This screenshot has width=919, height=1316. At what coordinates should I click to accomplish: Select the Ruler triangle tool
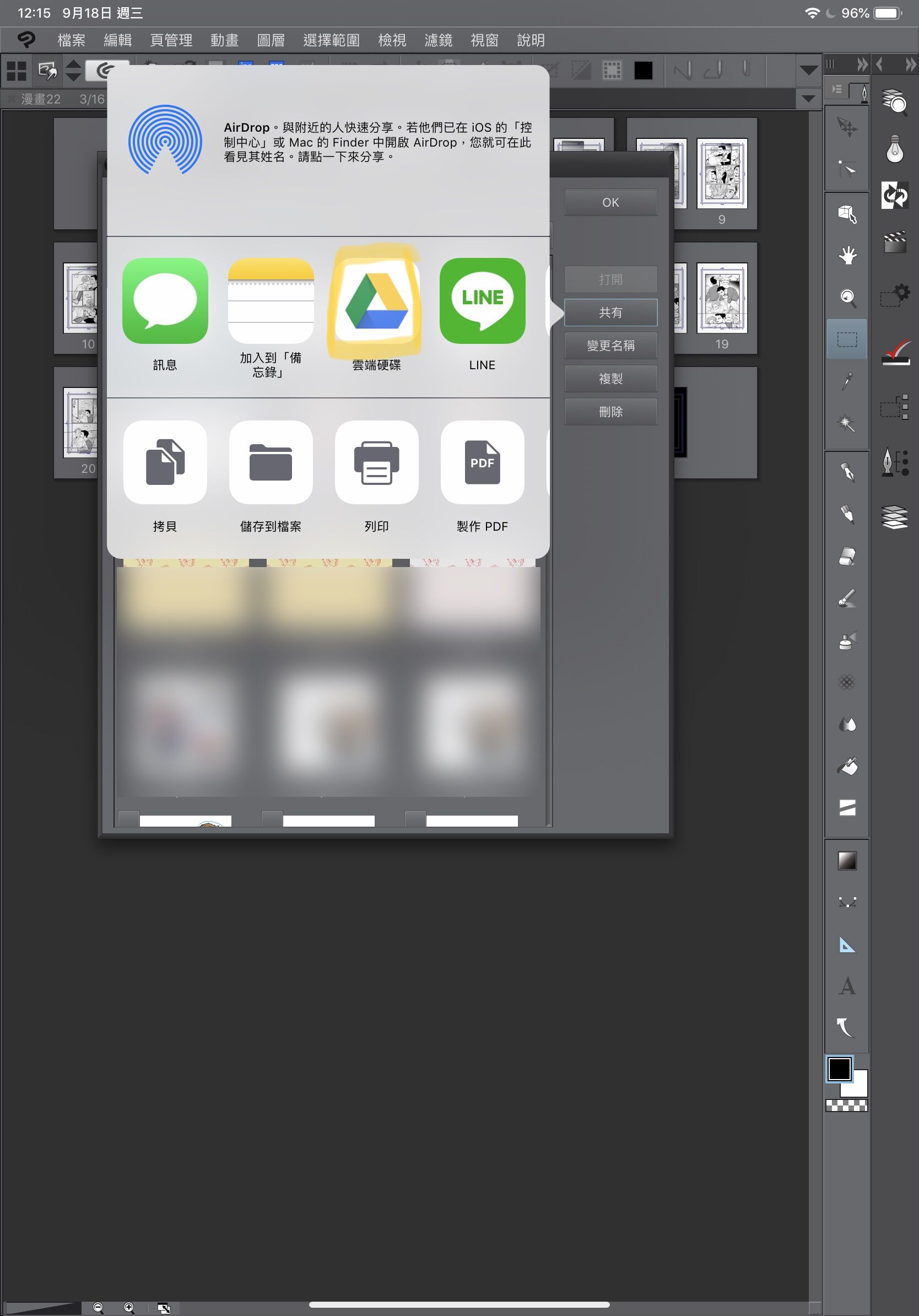pos(847,944)
